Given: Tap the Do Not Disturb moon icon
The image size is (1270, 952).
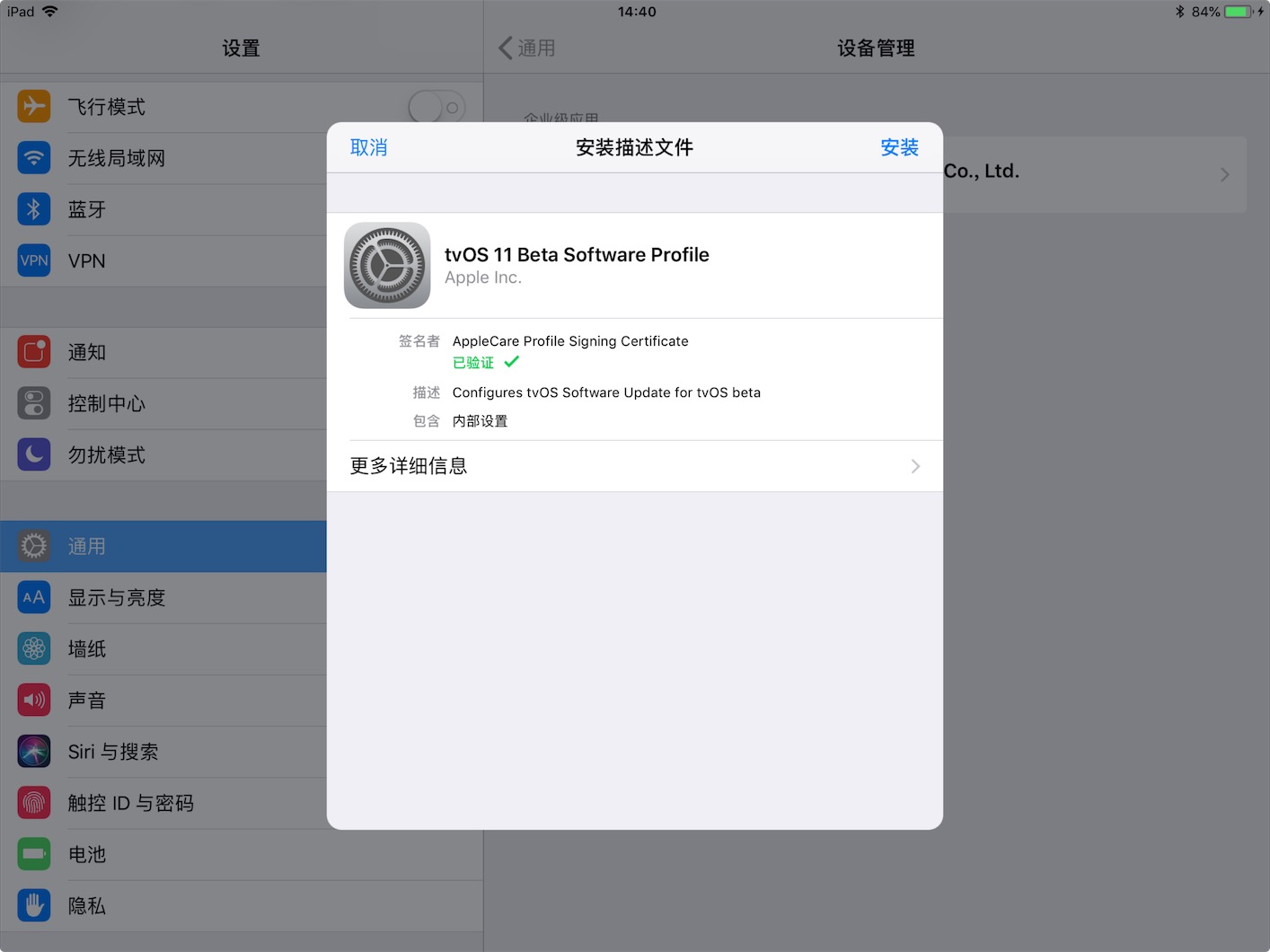Looking at the screenshot, I should pos(34,454).
